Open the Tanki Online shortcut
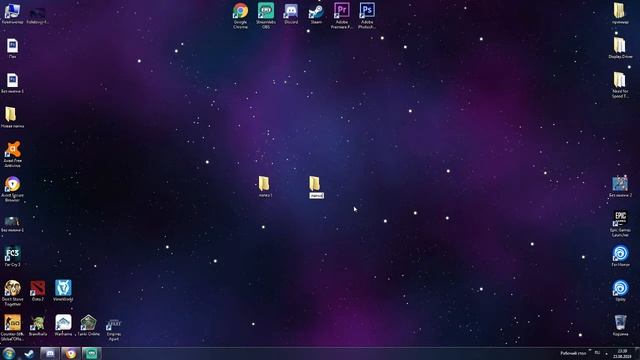 89,325
